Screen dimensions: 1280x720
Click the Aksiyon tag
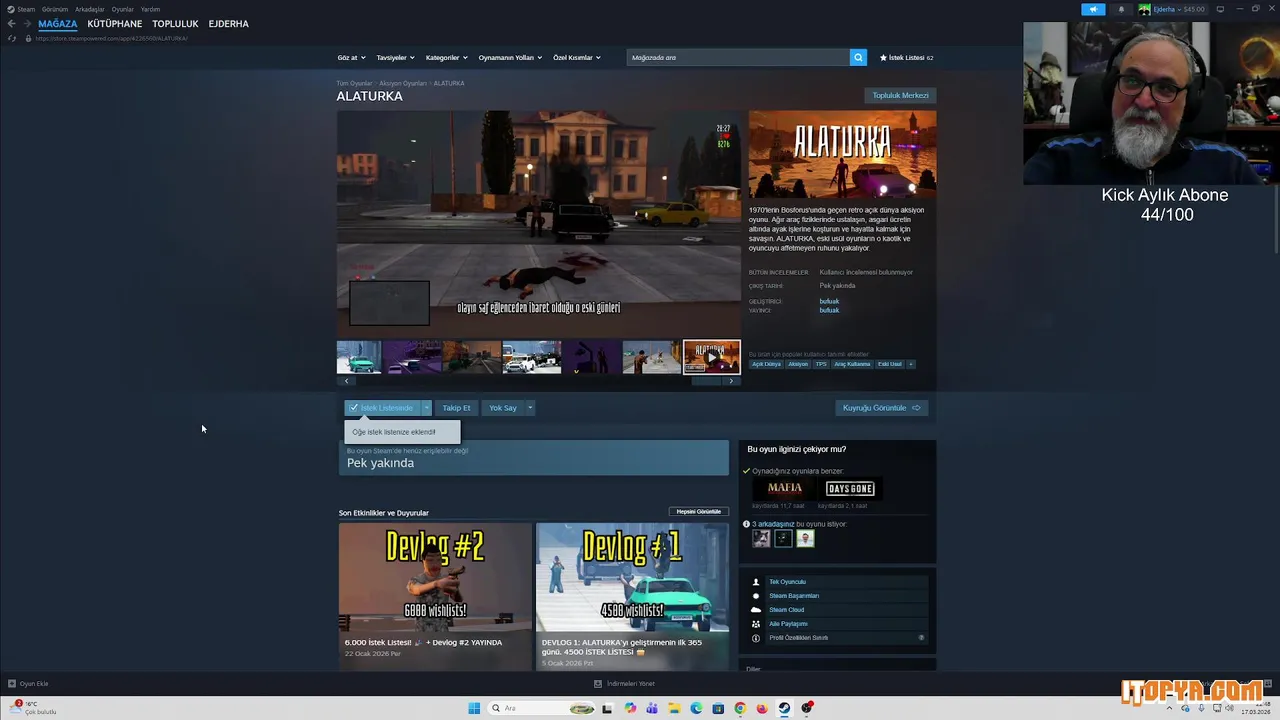(x=798, y=364)
